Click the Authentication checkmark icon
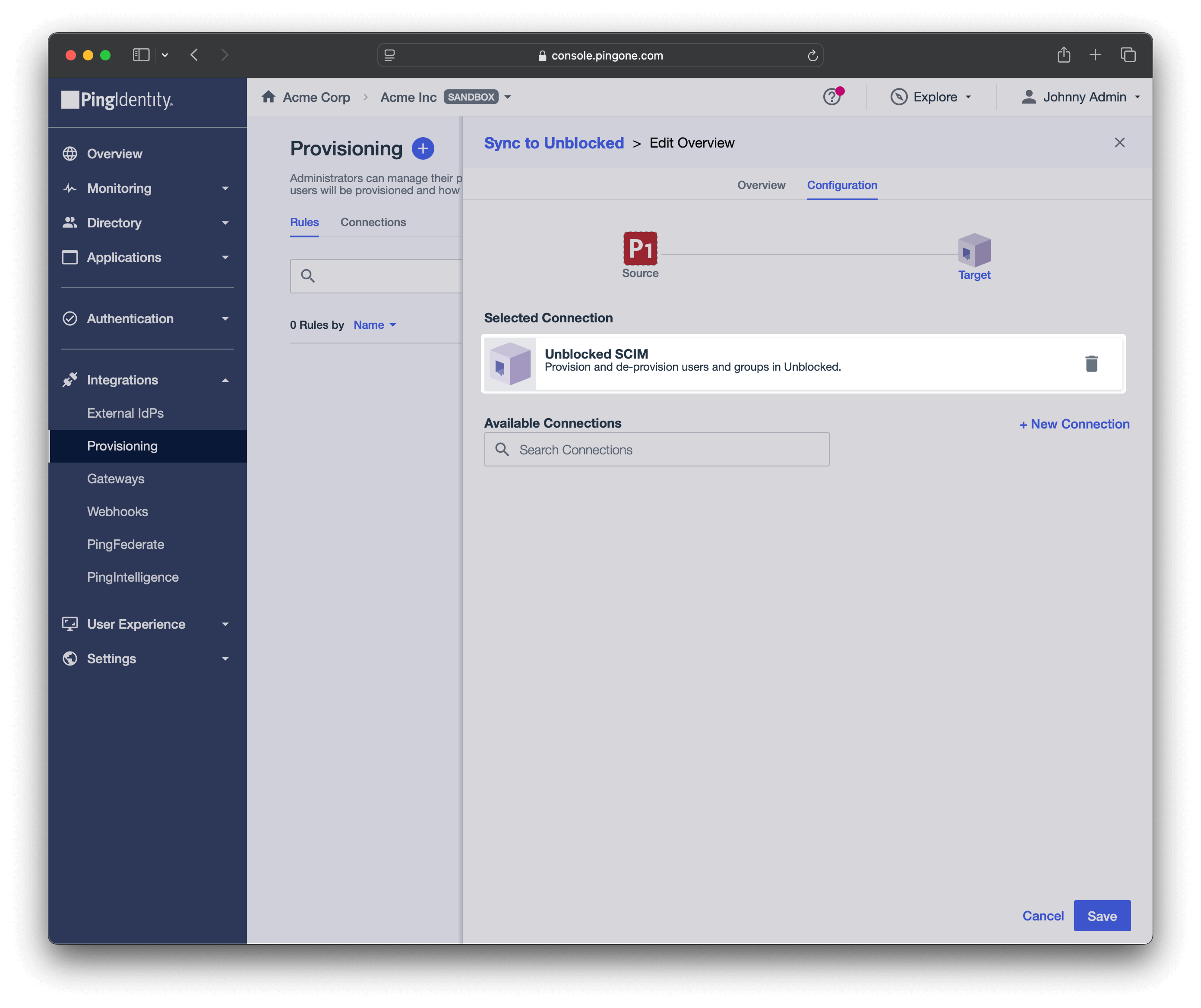Viewport: 1201px width, 1008px height. point(70,318)
